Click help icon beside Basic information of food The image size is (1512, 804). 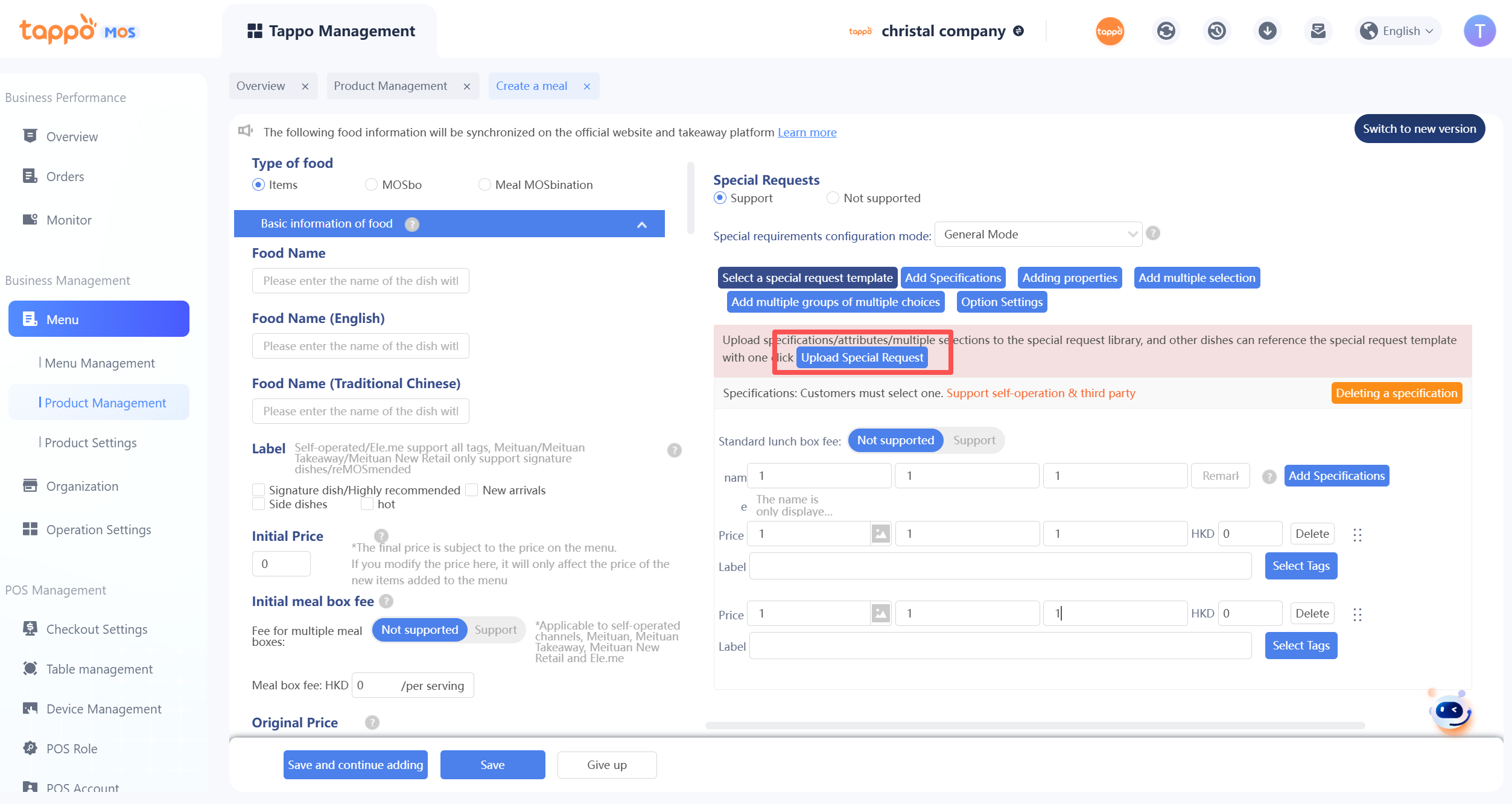(412, 225)
